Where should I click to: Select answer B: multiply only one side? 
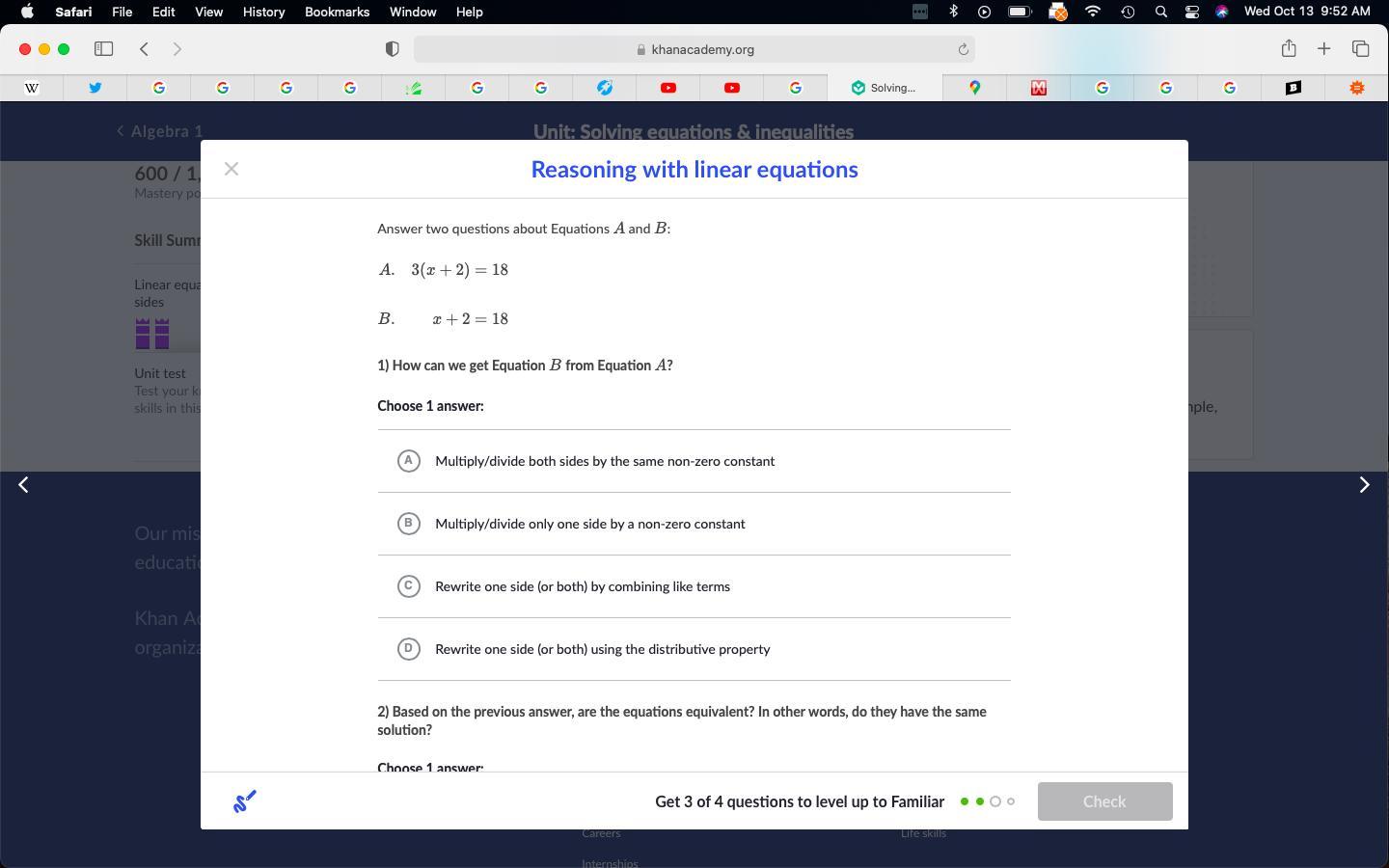tap(694, 524)
